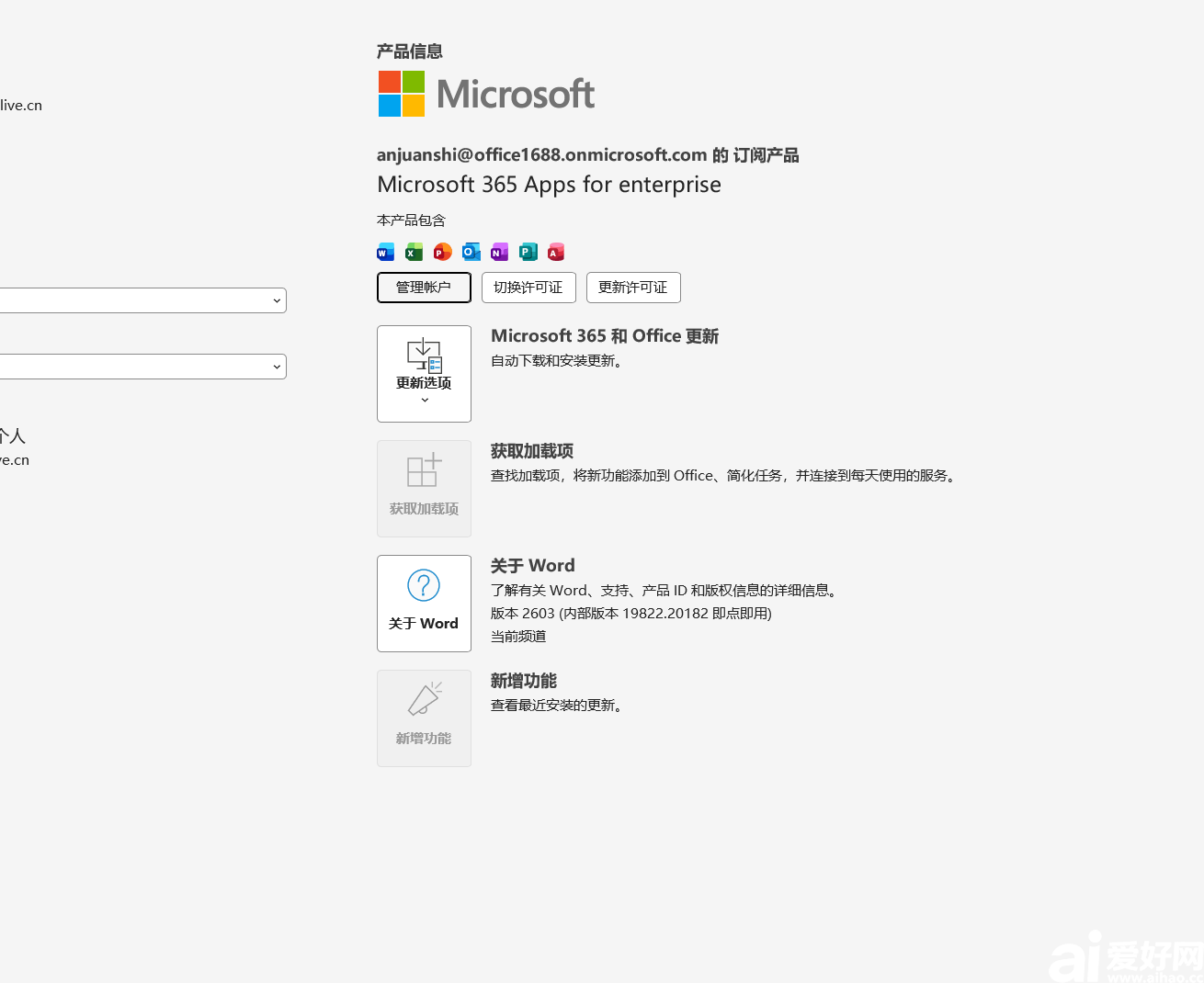Click 自动下载和安装更新 description text
This screenshot has width=1204, height=983.
tap(558, 361)
